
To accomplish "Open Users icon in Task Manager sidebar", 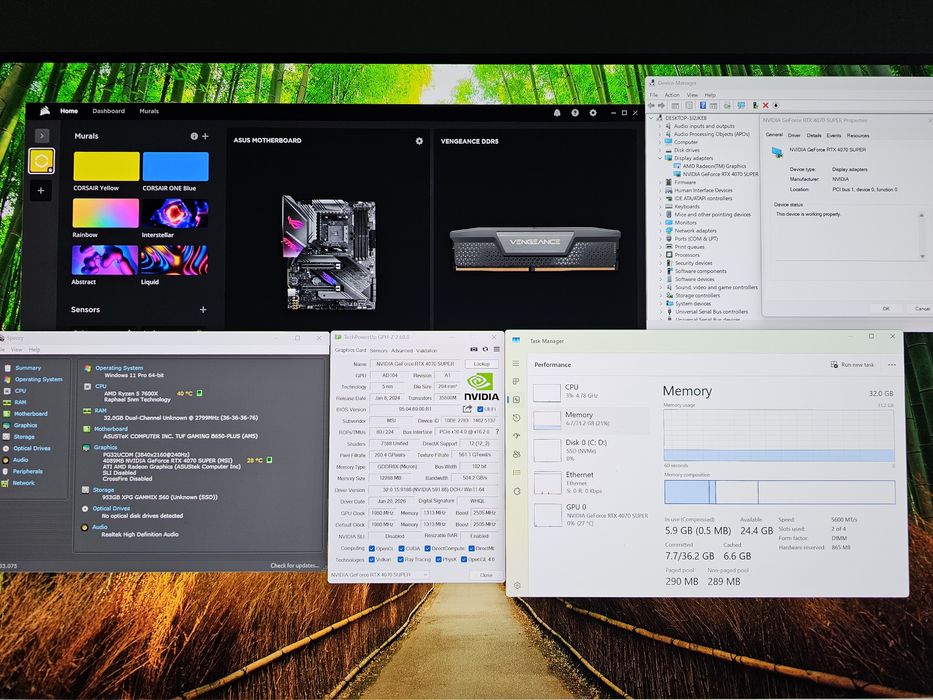I will 516,454.
